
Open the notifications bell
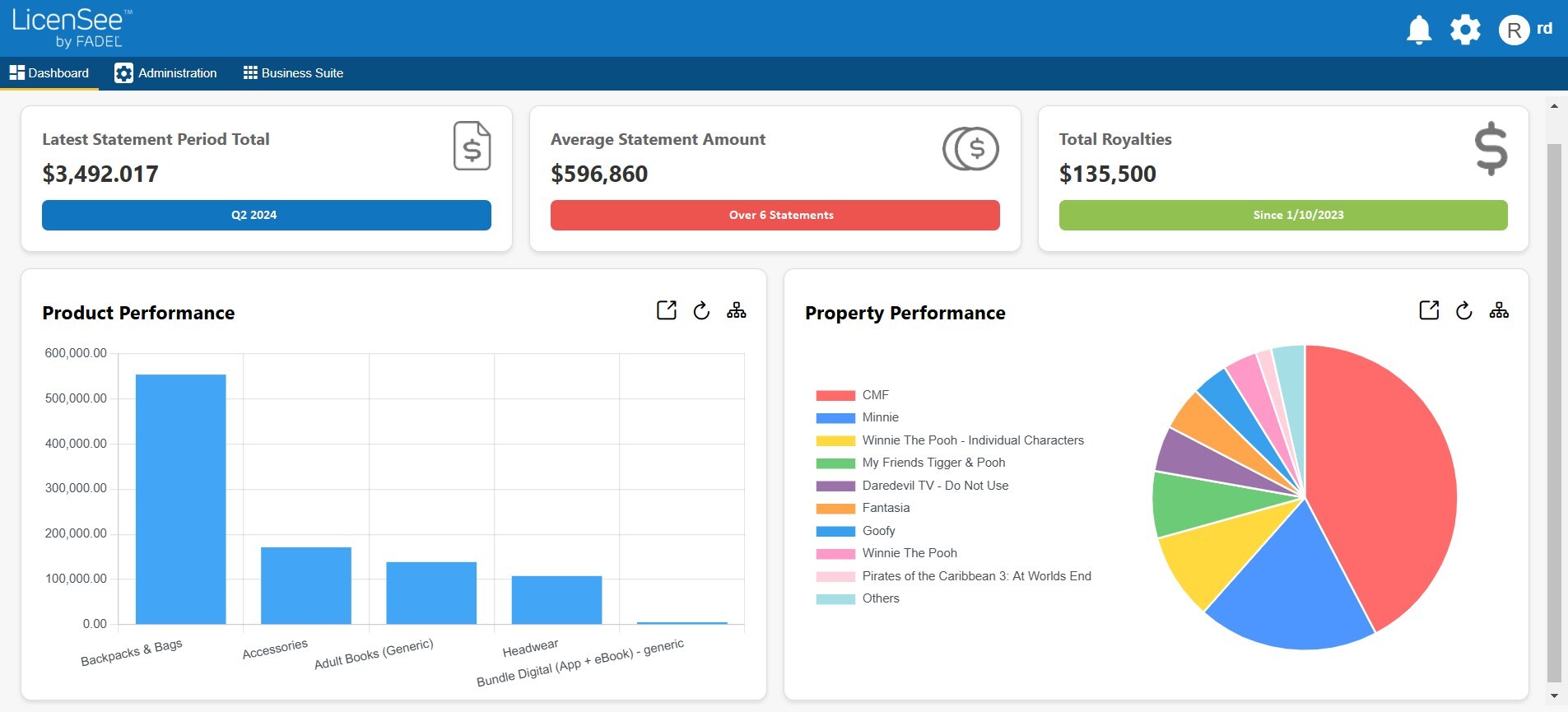pos(1419,30)
